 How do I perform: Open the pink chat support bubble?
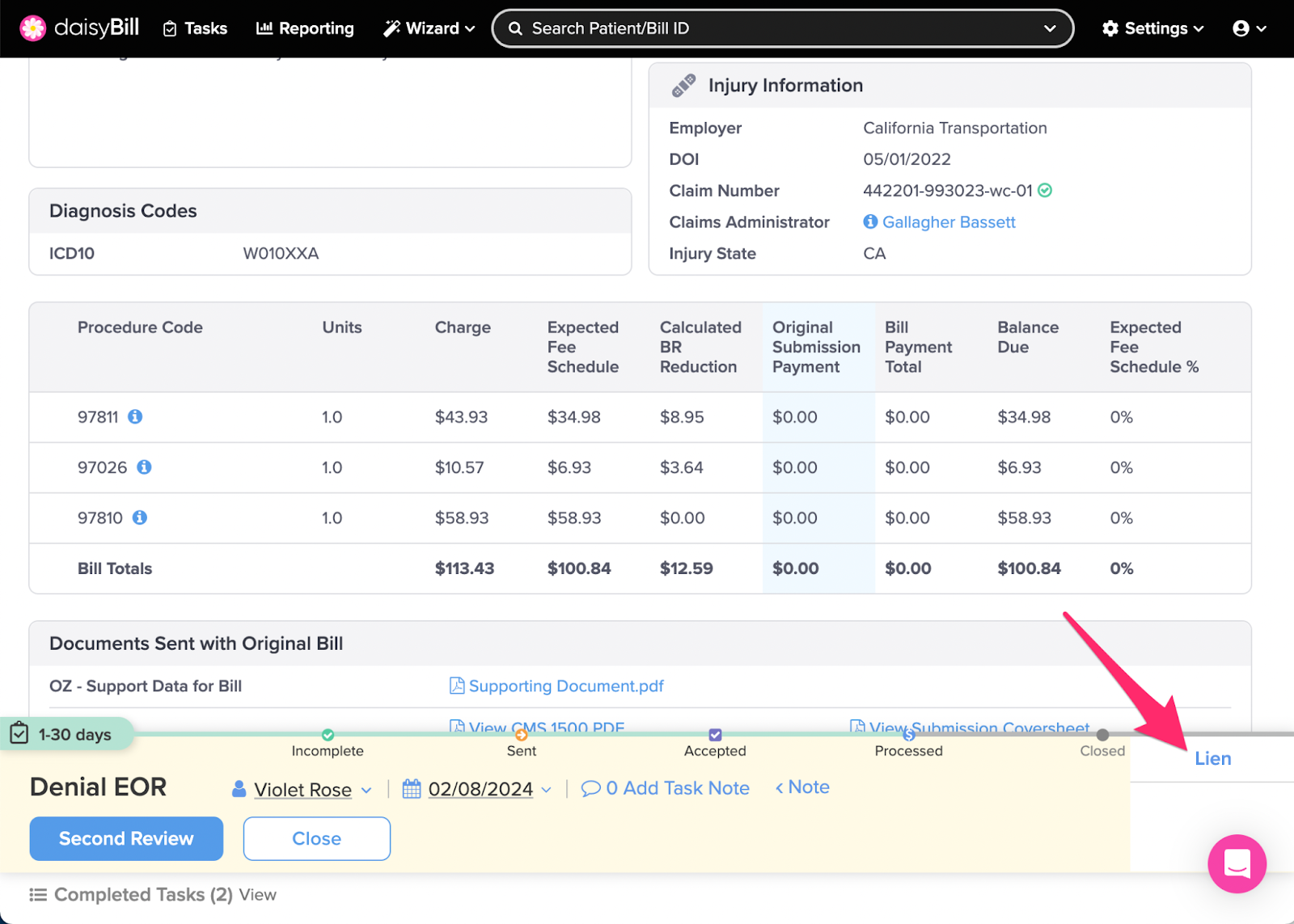point(1237,863)
